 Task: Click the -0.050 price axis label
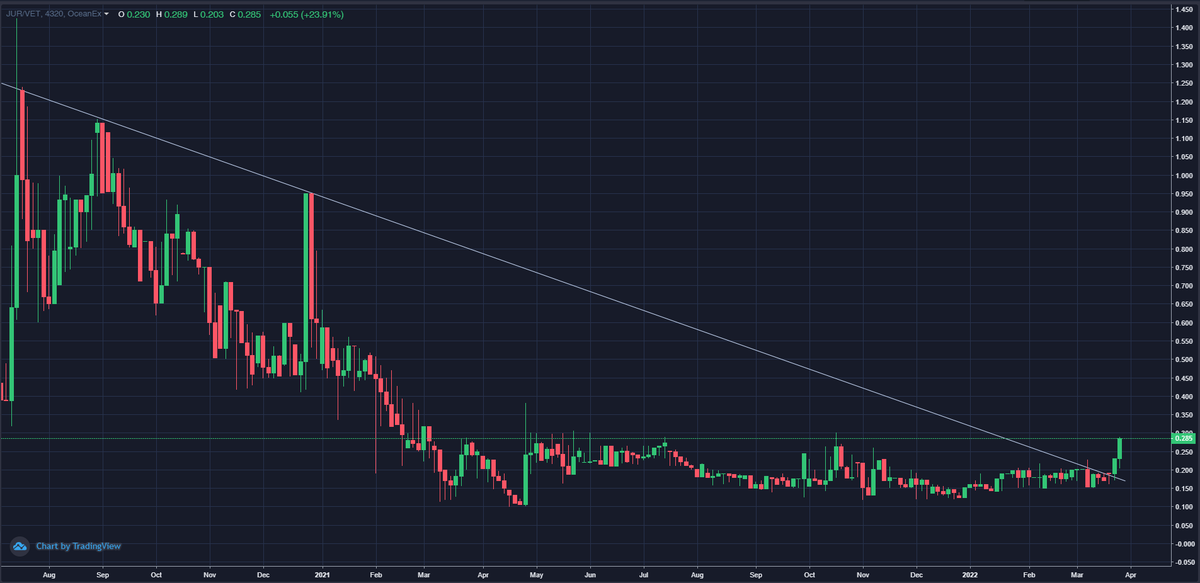(1184, 561)
